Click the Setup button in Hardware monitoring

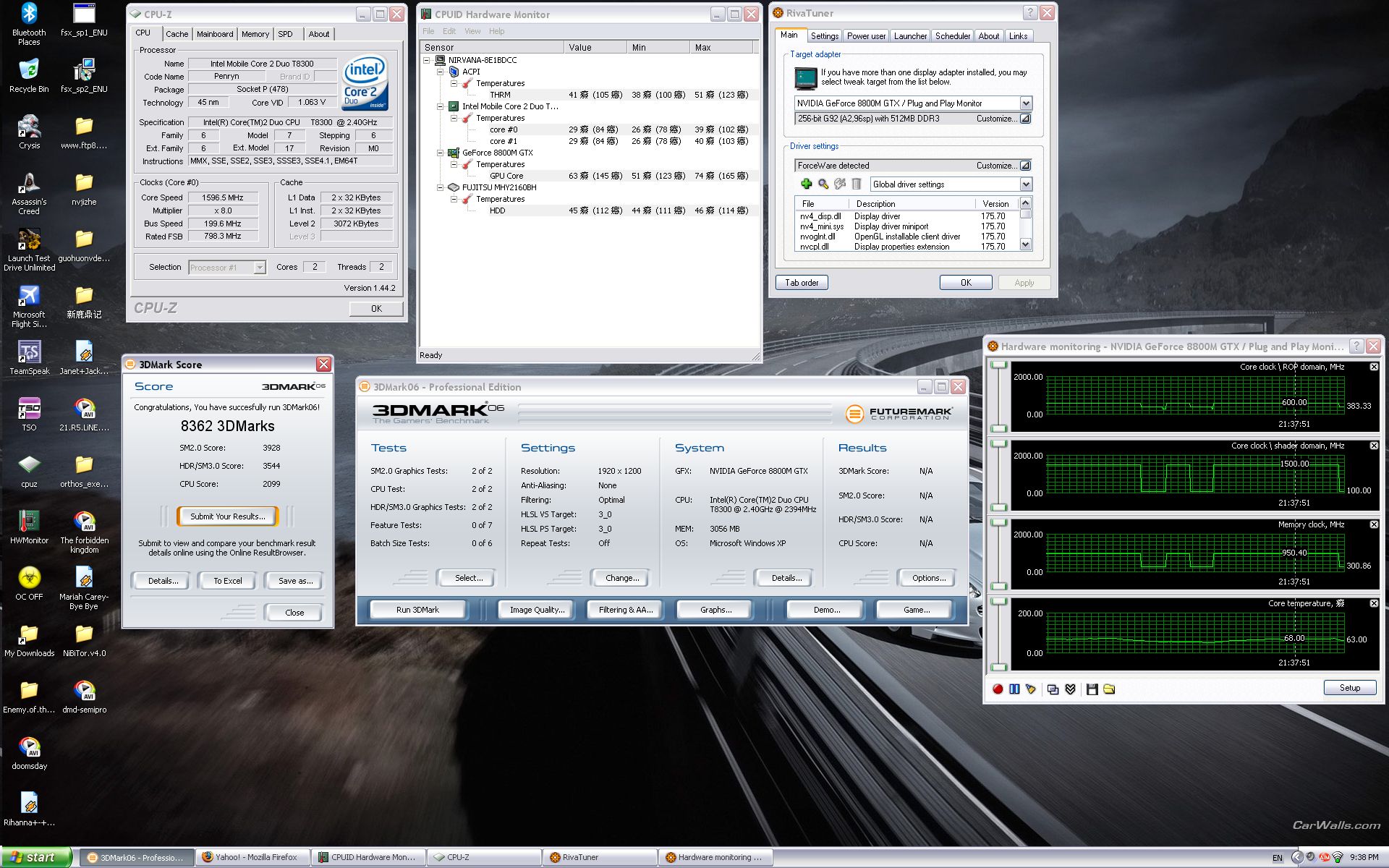pos(1349,688)
